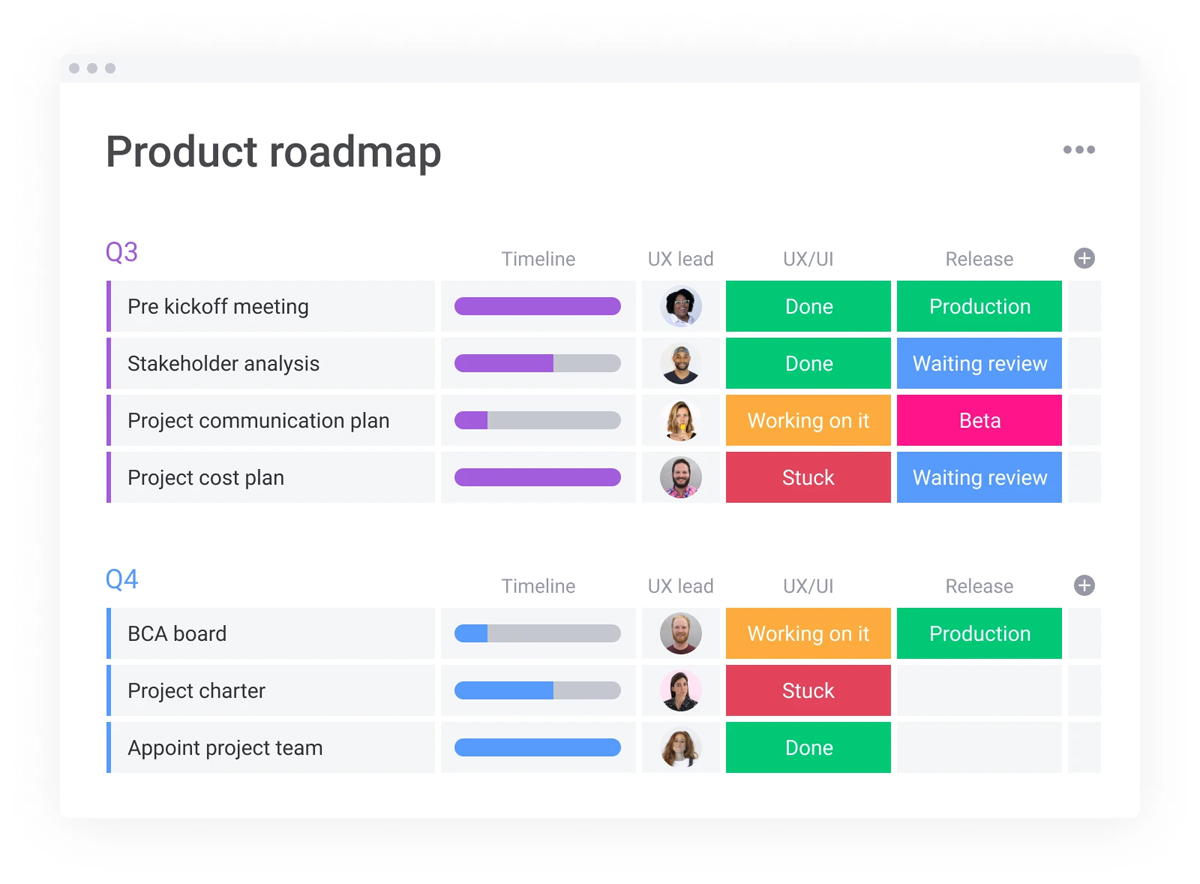Click the Working on it status for BCA board
This screenshot has height=884, width=1200.
pyautogui.click(x=808, y=633)
